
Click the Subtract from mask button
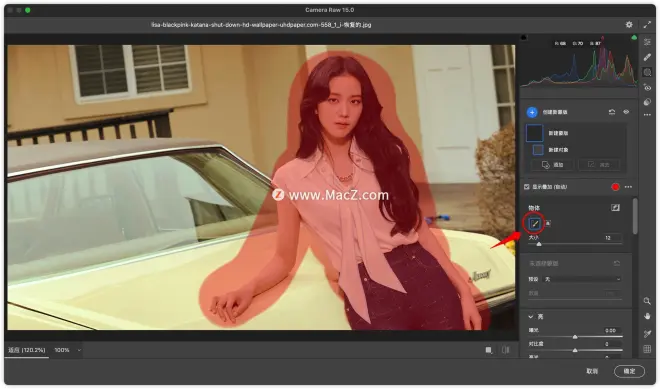tap(599, 165)
